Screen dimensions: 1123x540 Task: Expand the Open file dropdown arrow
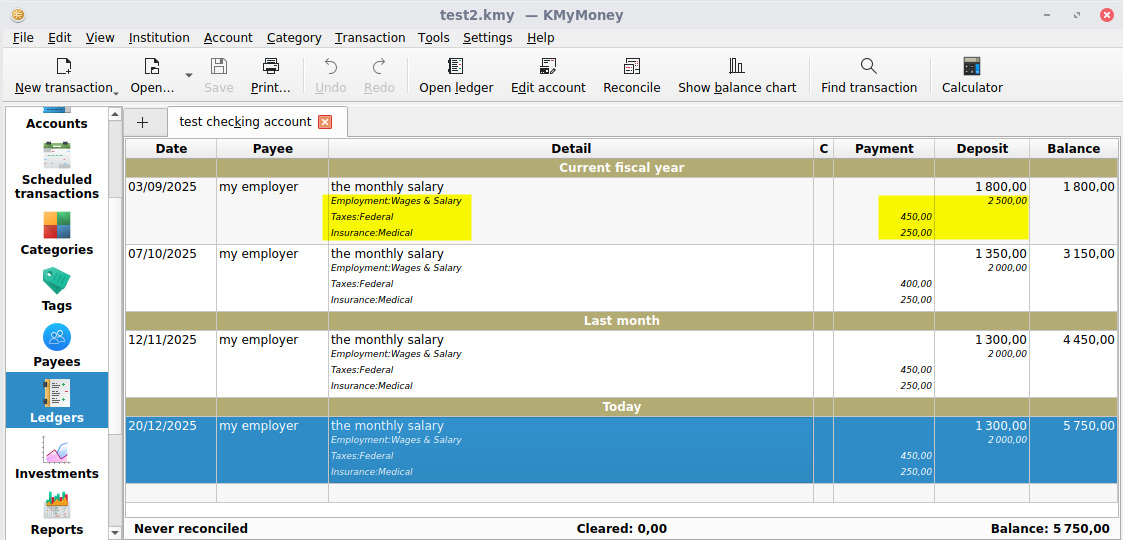point(189,75)
